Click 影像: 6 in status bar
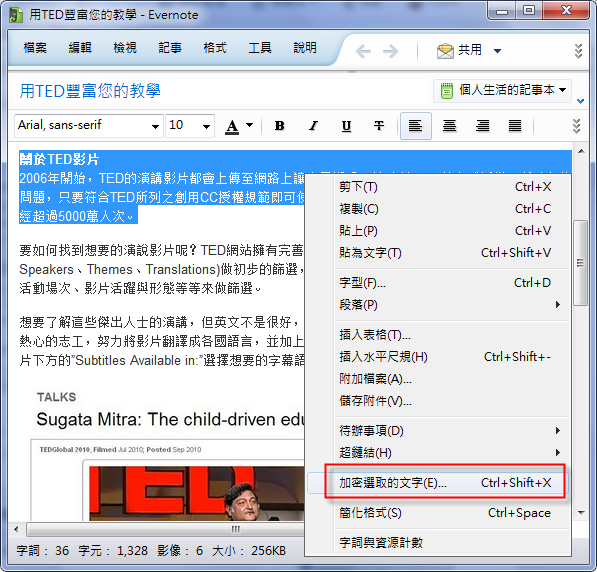597x572 pixels. coord(180,551)
